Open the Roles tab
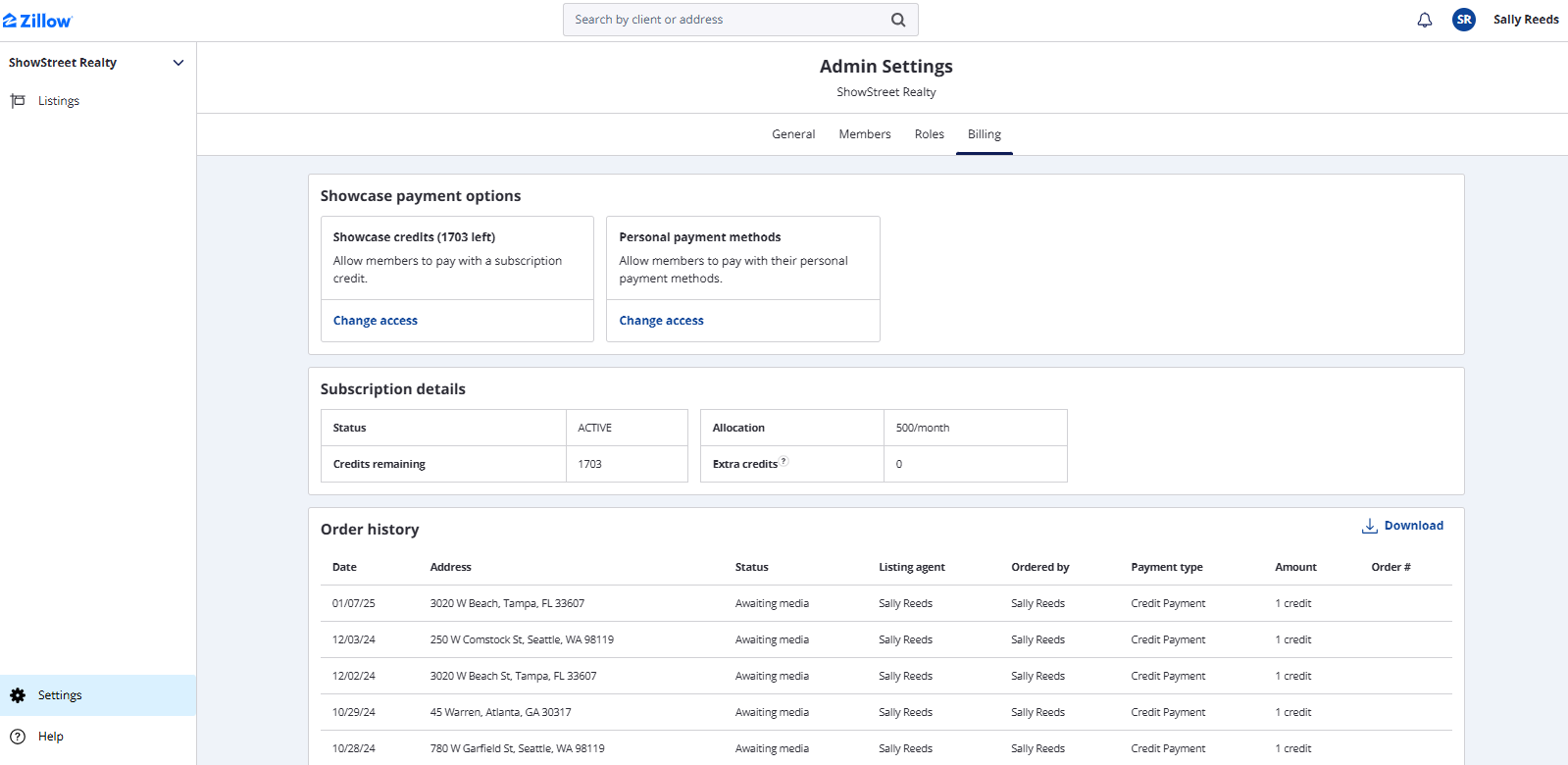Viewport: 1568px width, 765px height. tap(929, 134)
